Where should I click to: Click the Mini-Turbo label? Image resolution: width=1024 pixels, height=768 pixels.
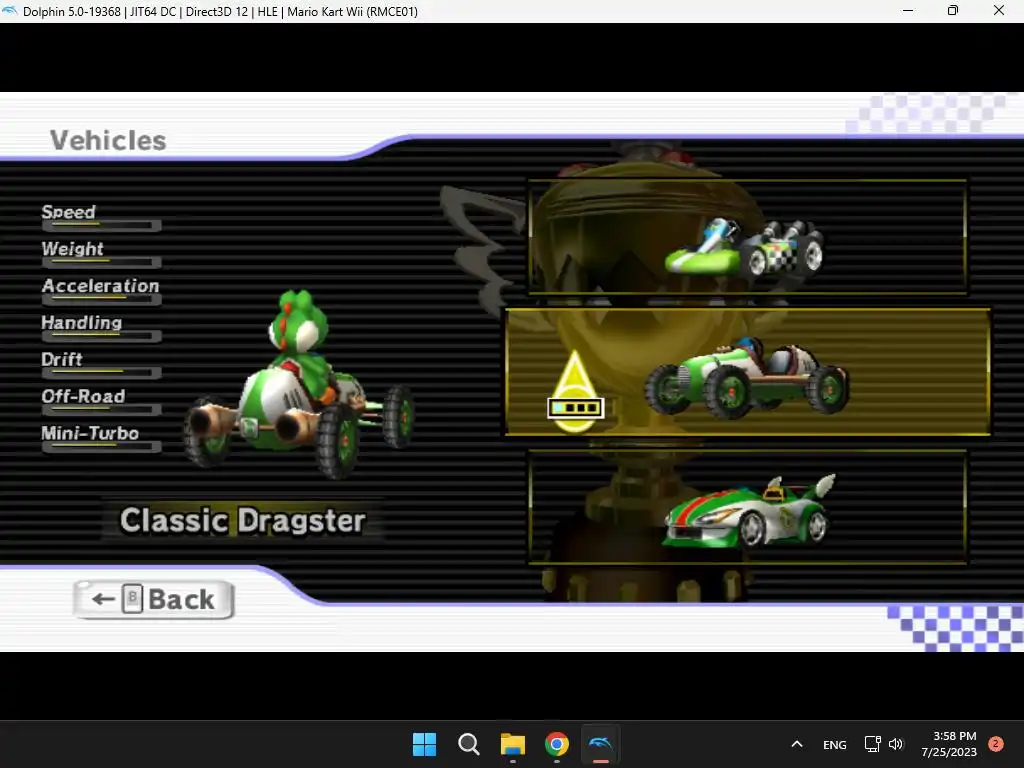[90, 433]
